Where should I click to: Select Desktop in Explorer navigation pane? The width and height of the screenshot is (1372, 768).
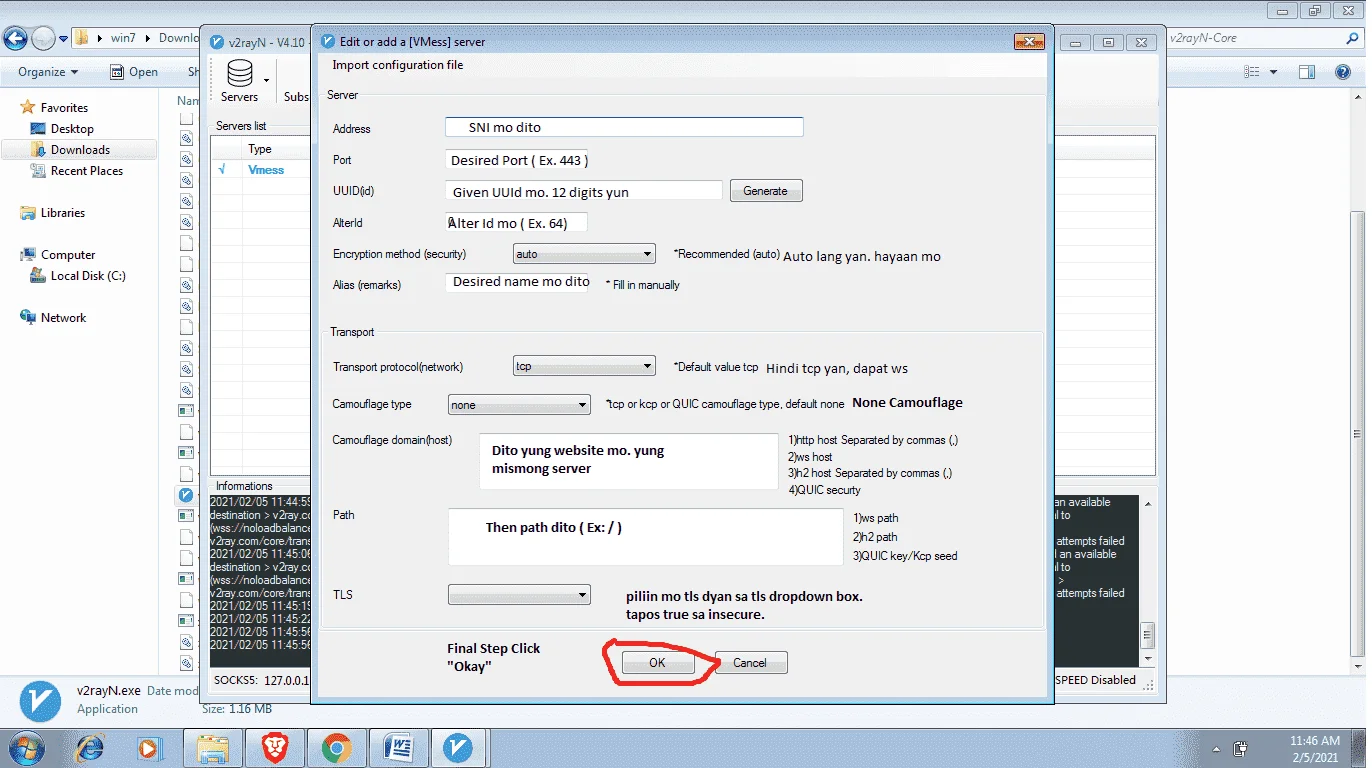[72, 129]
